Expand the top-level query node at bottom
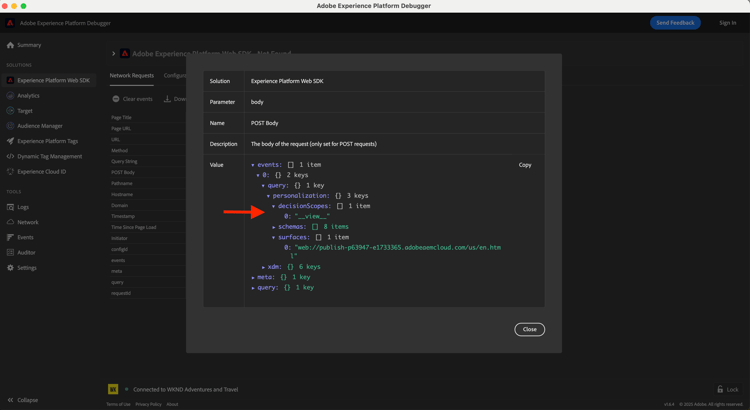Image resolution: width=750 pixels, height=410 pixels. click(253, 288)
